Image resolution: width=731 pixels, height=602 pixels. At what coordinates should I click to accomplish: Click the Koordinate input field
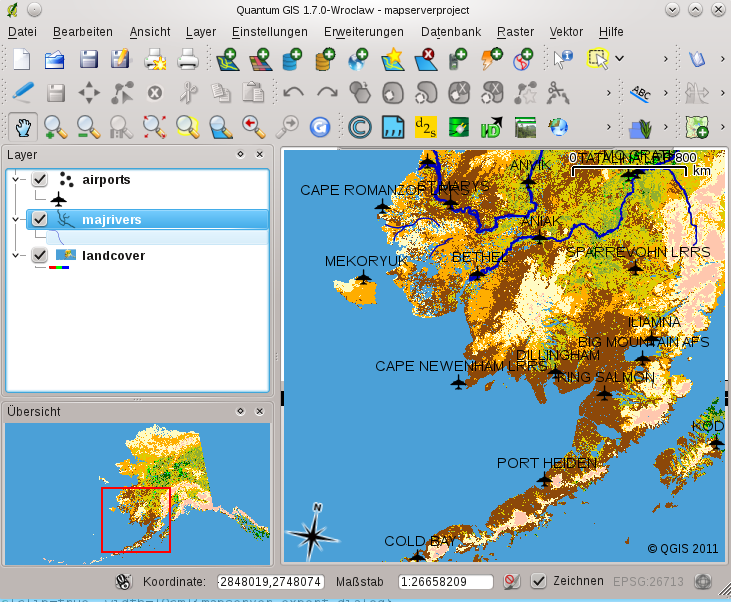pos(270,581)
